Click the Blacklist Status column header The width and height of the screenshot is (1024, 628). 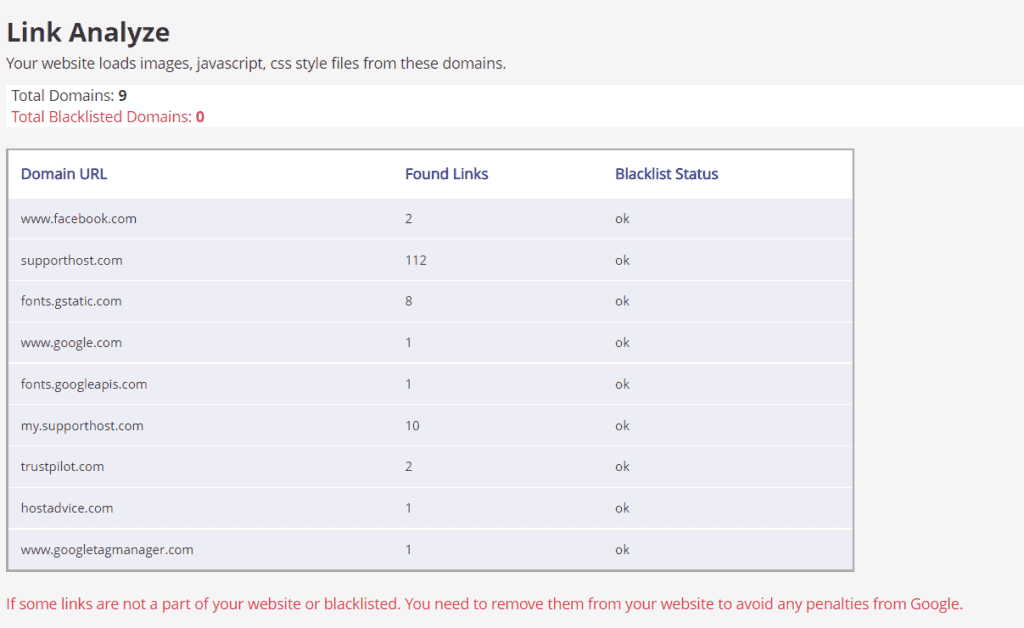point(667,174)
